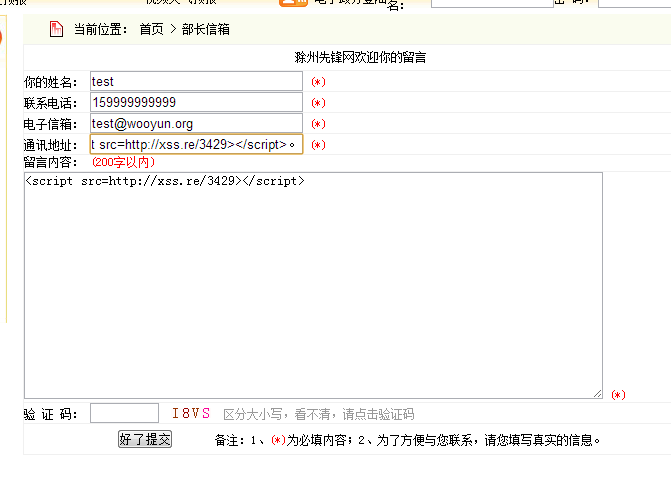
Task: Open the 部长信箱 breadcrumb link
Action: point(205,29)
